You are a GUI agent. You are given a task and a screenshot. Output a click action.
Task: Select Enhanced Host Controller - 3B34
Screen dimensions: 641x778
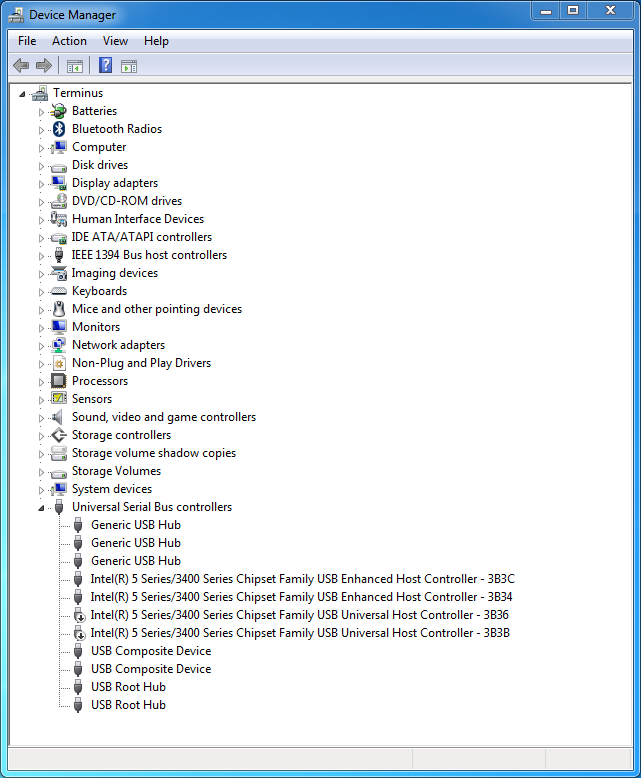coord(301,597)
